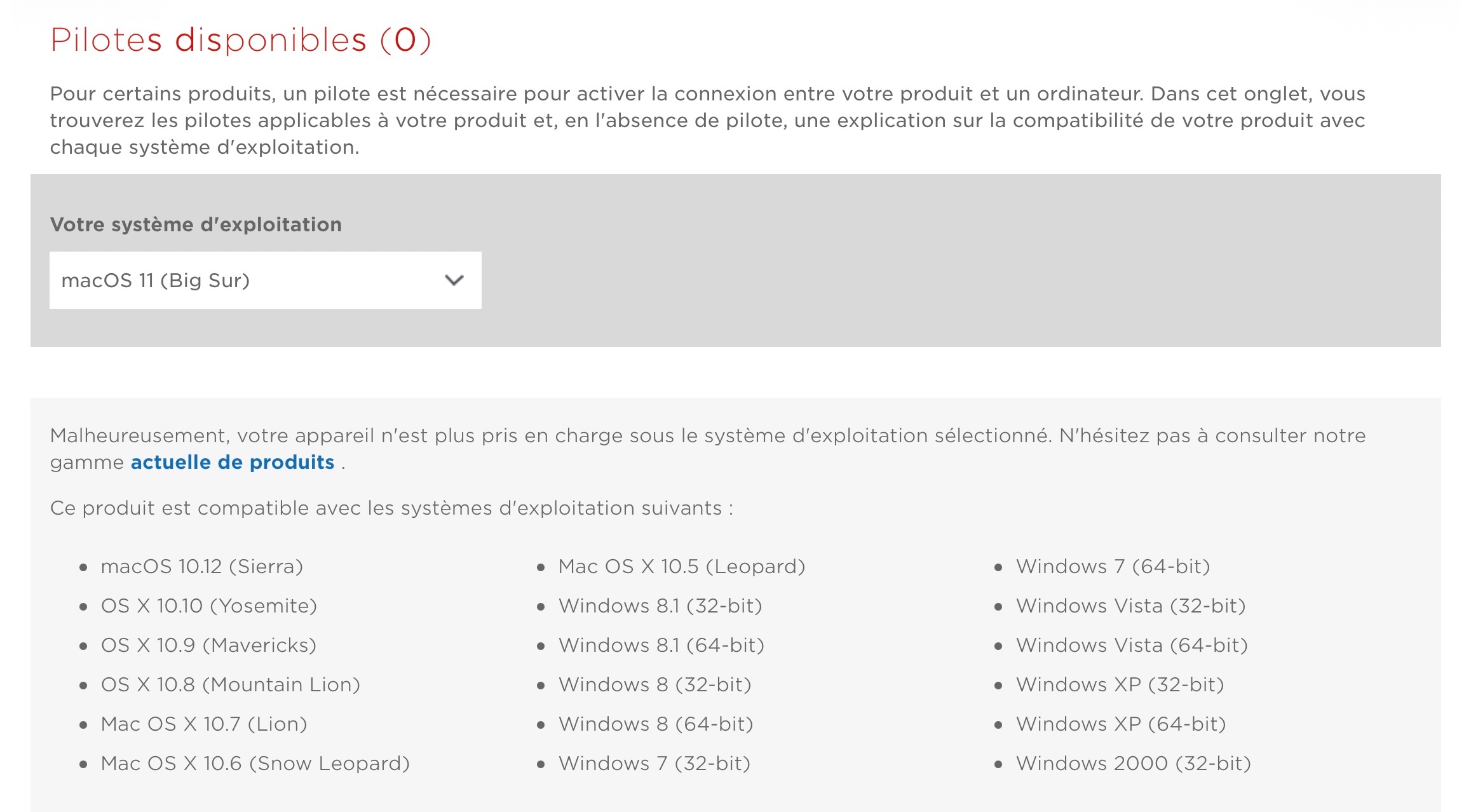Click the macOS 10.12 (Sierra) list entry
The width and height of the screenshot is (1478, 812).
(201, 566)
